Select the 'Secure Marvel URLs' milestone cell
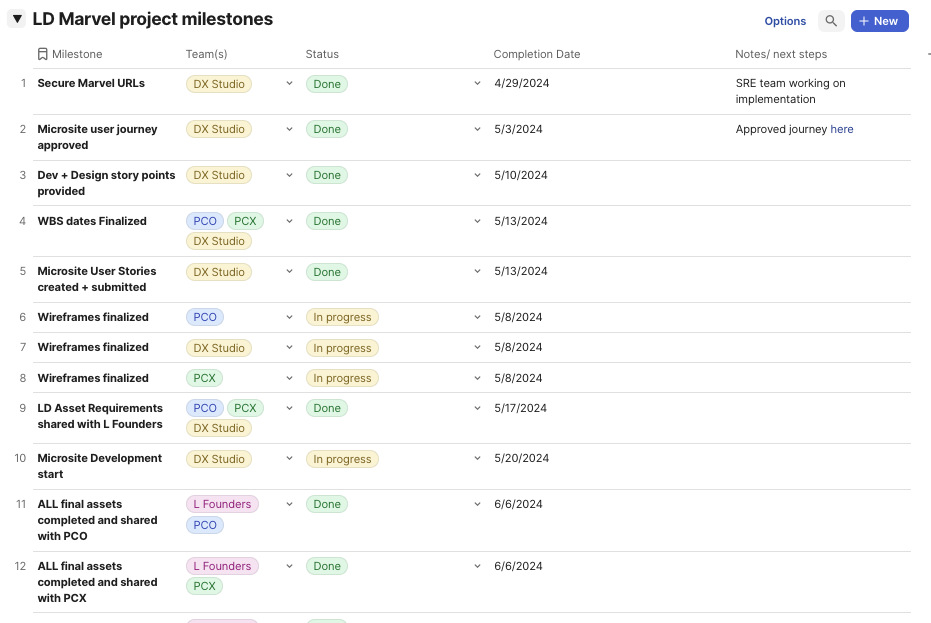931x623 pixels. coord(91,83)
